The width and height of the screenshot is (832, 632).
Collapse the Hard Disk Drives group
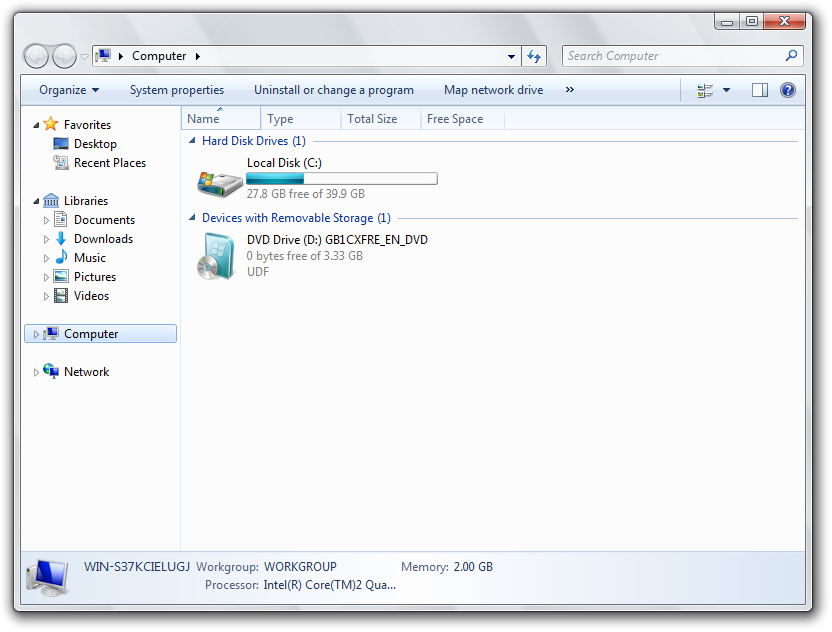[x=192, y=141]
